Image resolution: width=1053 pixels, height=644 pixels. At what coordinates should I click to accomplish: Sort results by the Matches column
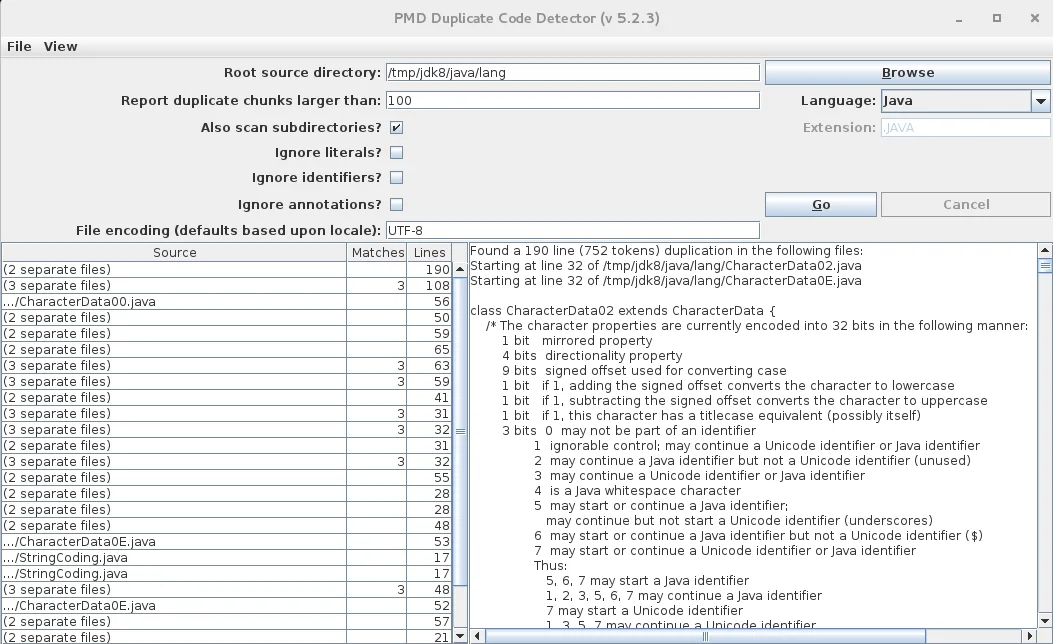(377, 252)
